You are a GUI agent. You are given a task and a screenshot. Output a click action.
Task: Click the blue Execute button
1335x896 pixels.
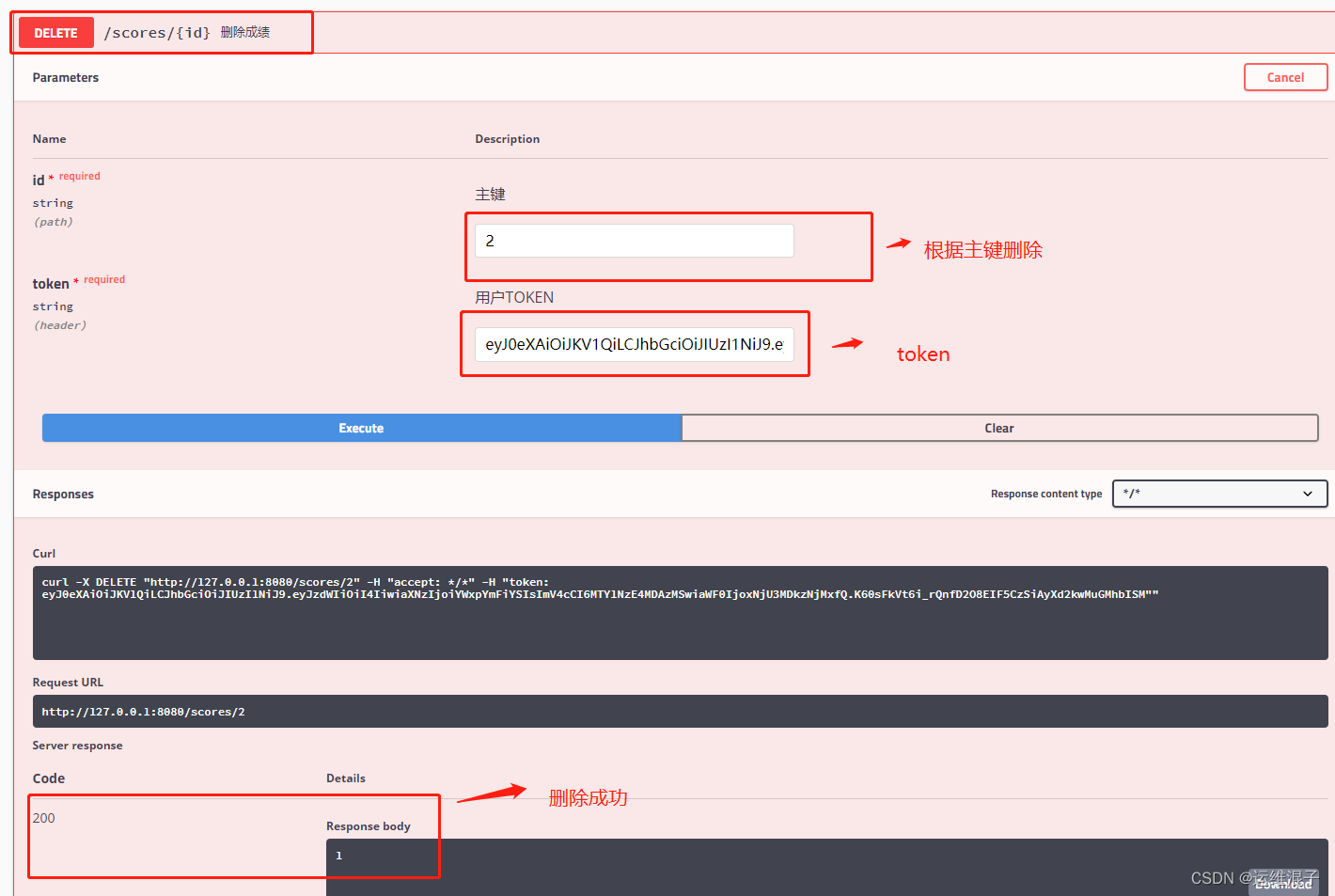[362, 428]
